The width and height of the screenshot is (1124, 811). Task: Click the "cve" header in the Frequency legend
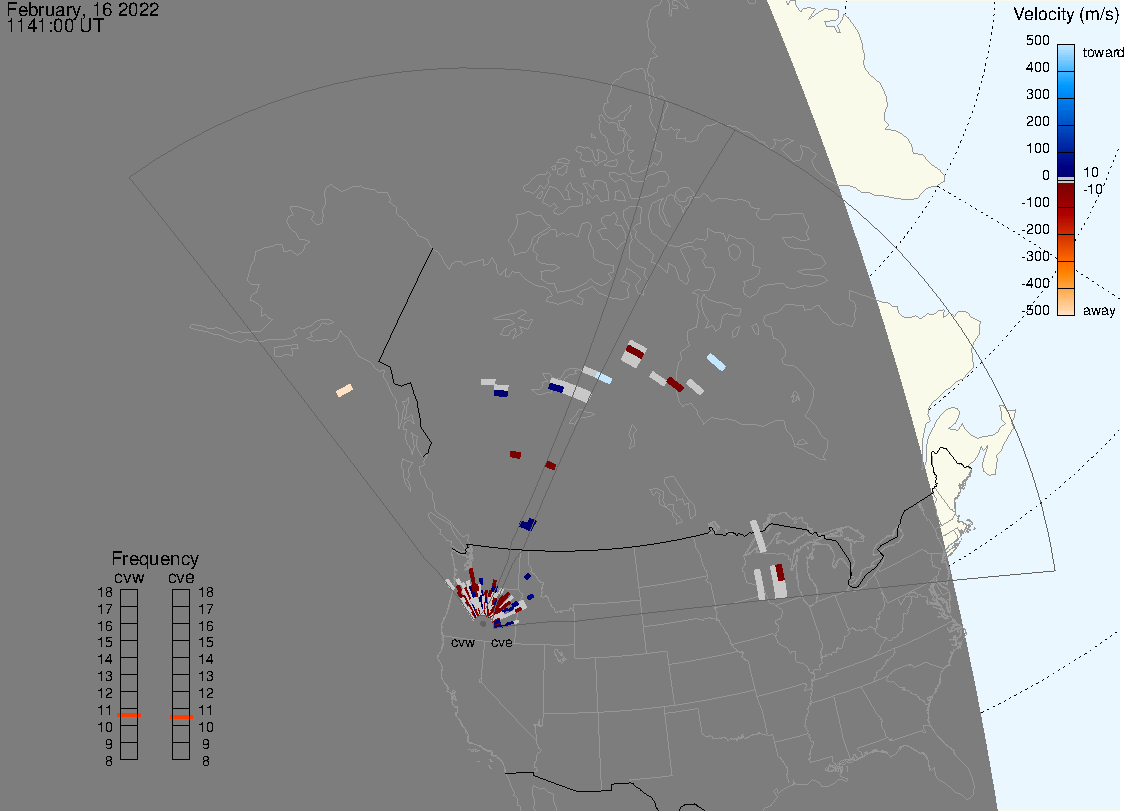(x=181, y=578)
